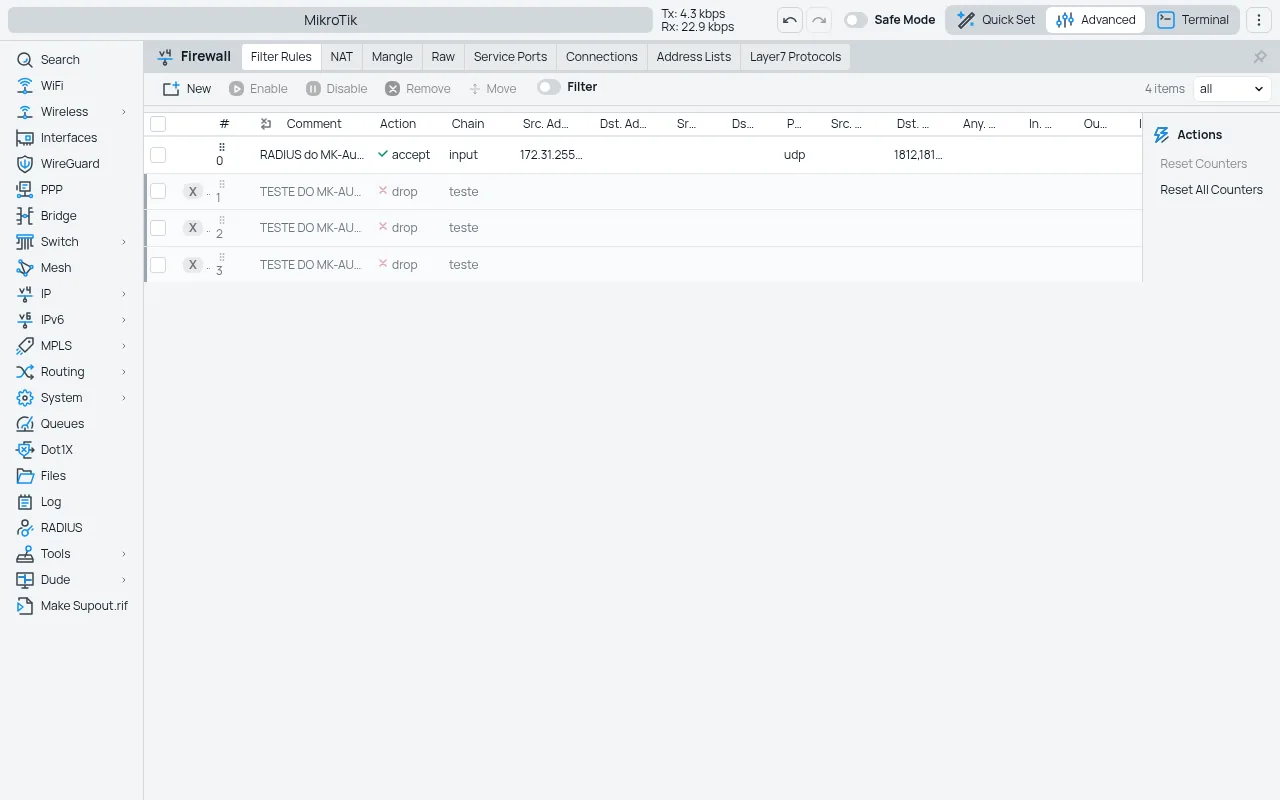
Task: Toggle the Filter switch
Action: 549,87
